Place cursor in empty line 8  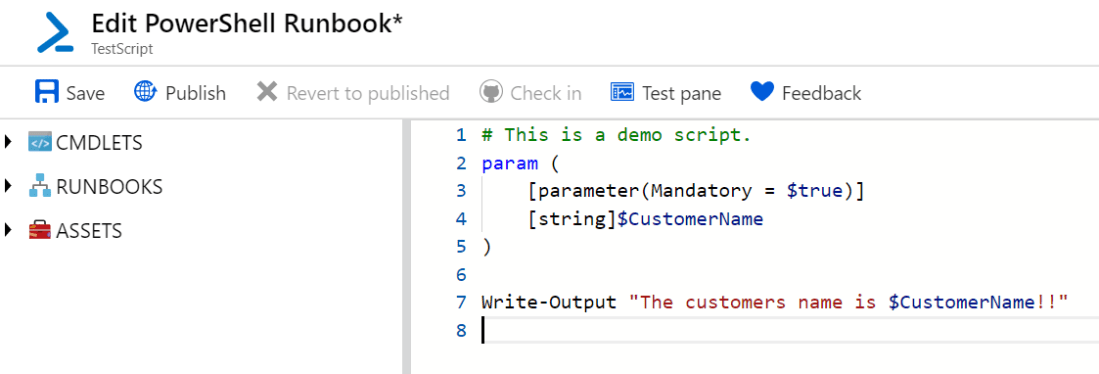click(x=790, y=330)
